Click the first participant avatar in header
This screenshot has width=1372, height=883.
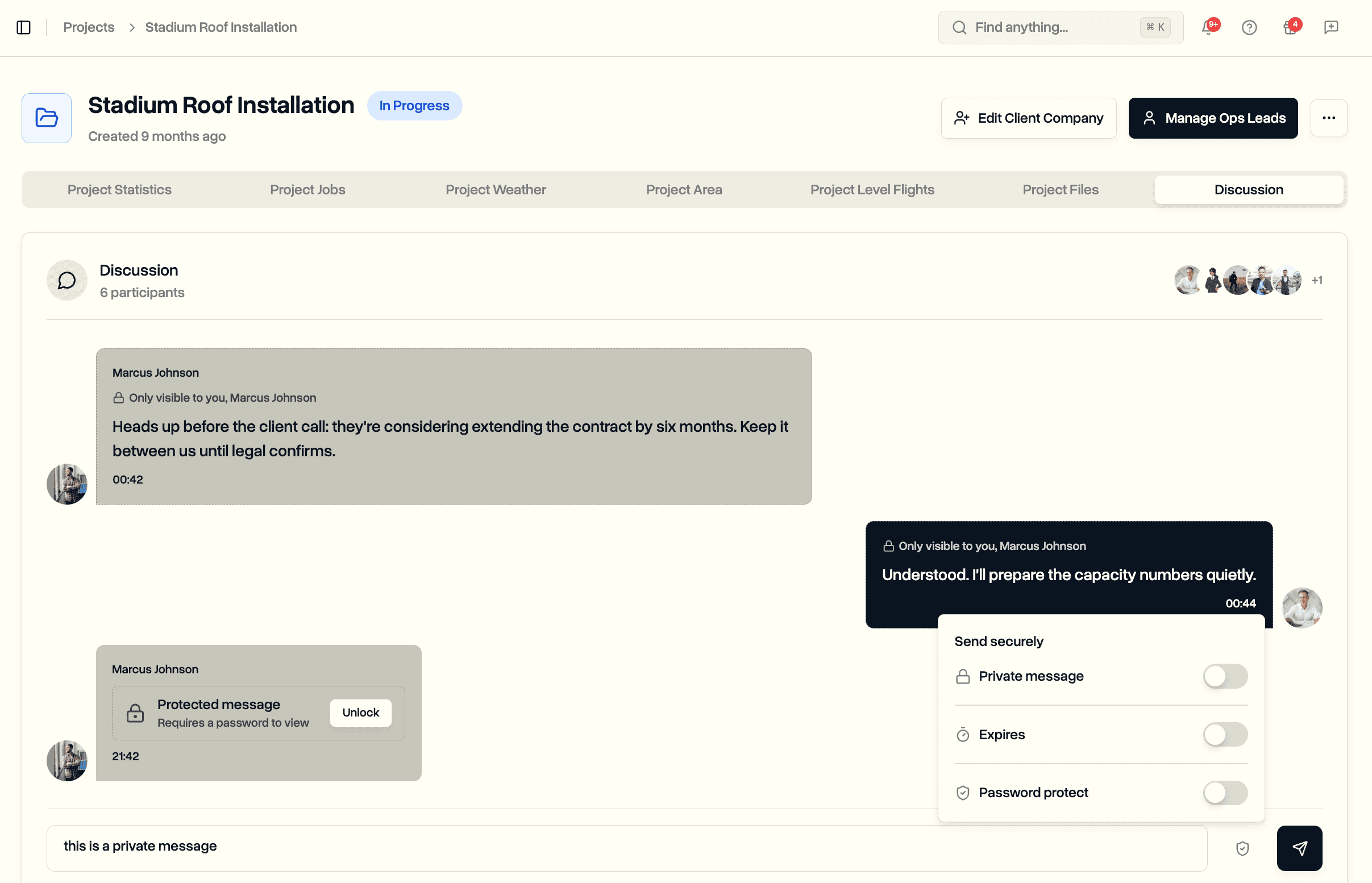pyautogui.click(x=1188, y=280)
